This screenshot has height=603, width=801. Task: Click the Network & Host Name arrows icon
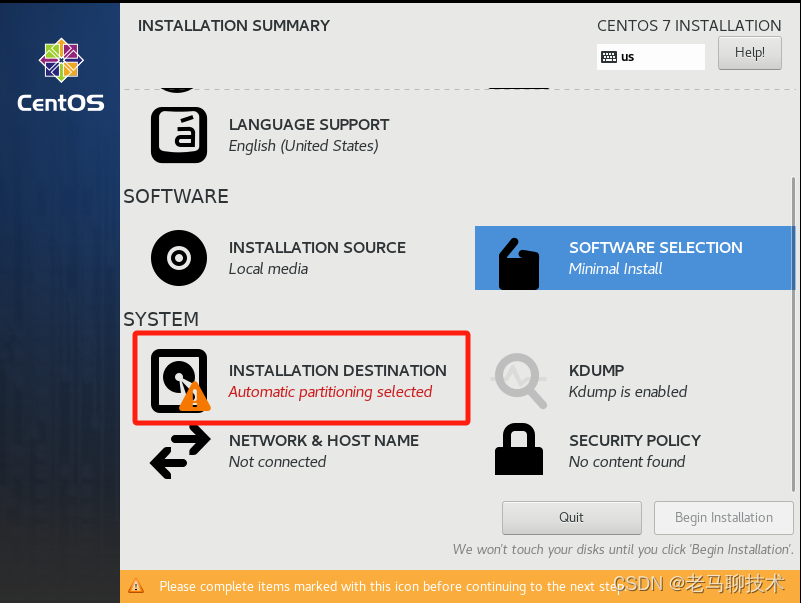pos(180,452)
